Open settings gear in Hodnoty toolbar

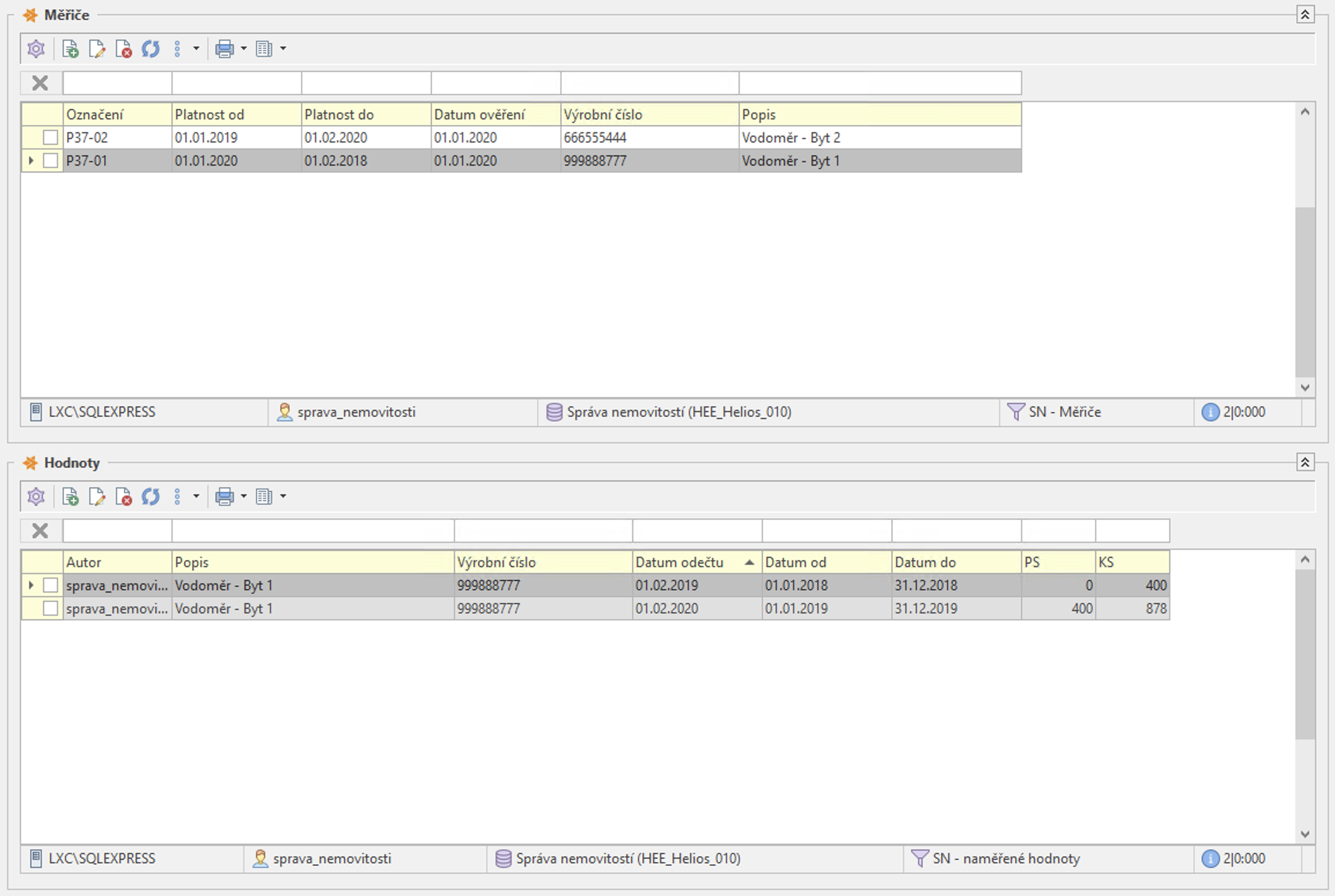pos(36,497)
